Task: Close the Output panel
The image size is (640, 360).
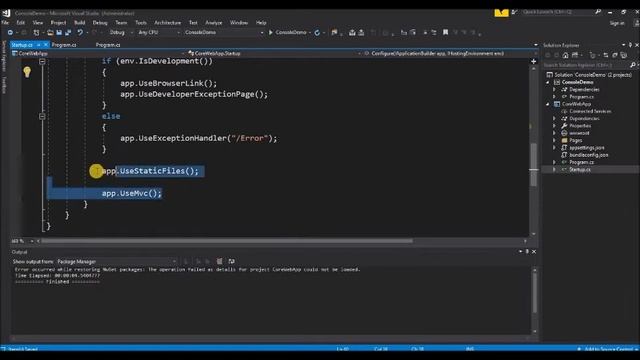Action: tap(534, 251)
